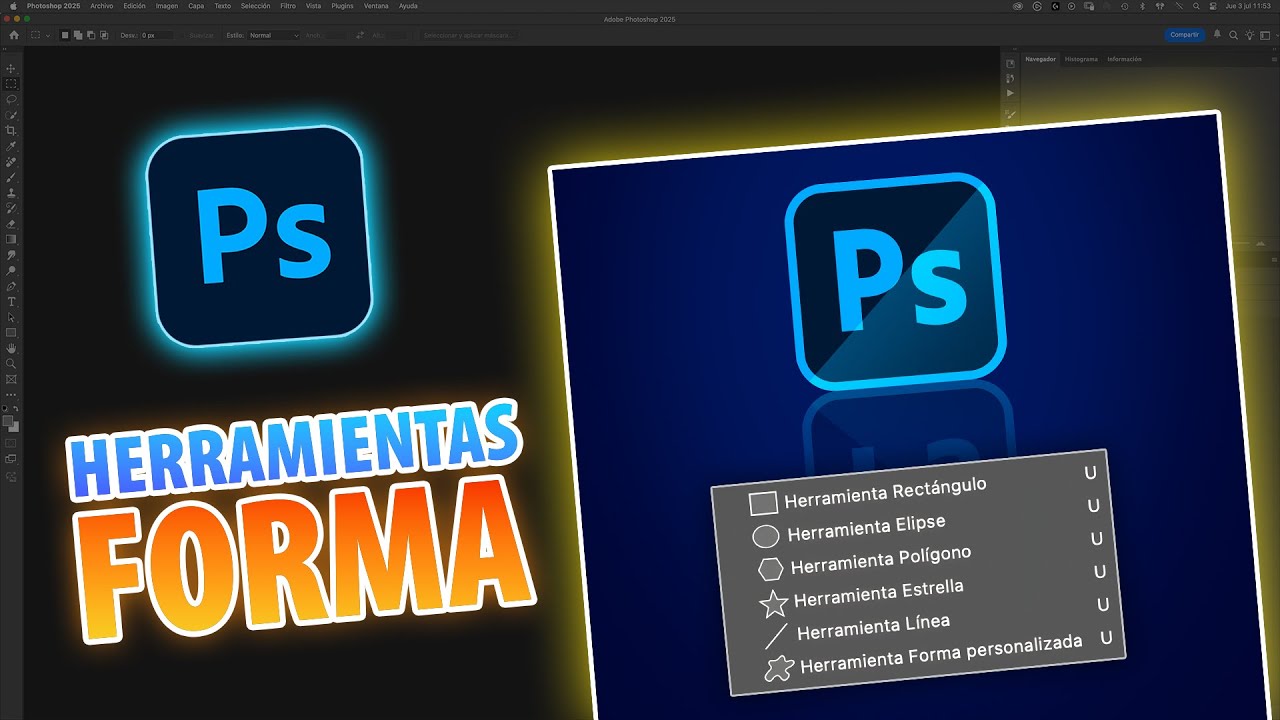Open the notifications bell icon
The height and width of the screenshot is (720, 1280).
tap(1217, 34)
